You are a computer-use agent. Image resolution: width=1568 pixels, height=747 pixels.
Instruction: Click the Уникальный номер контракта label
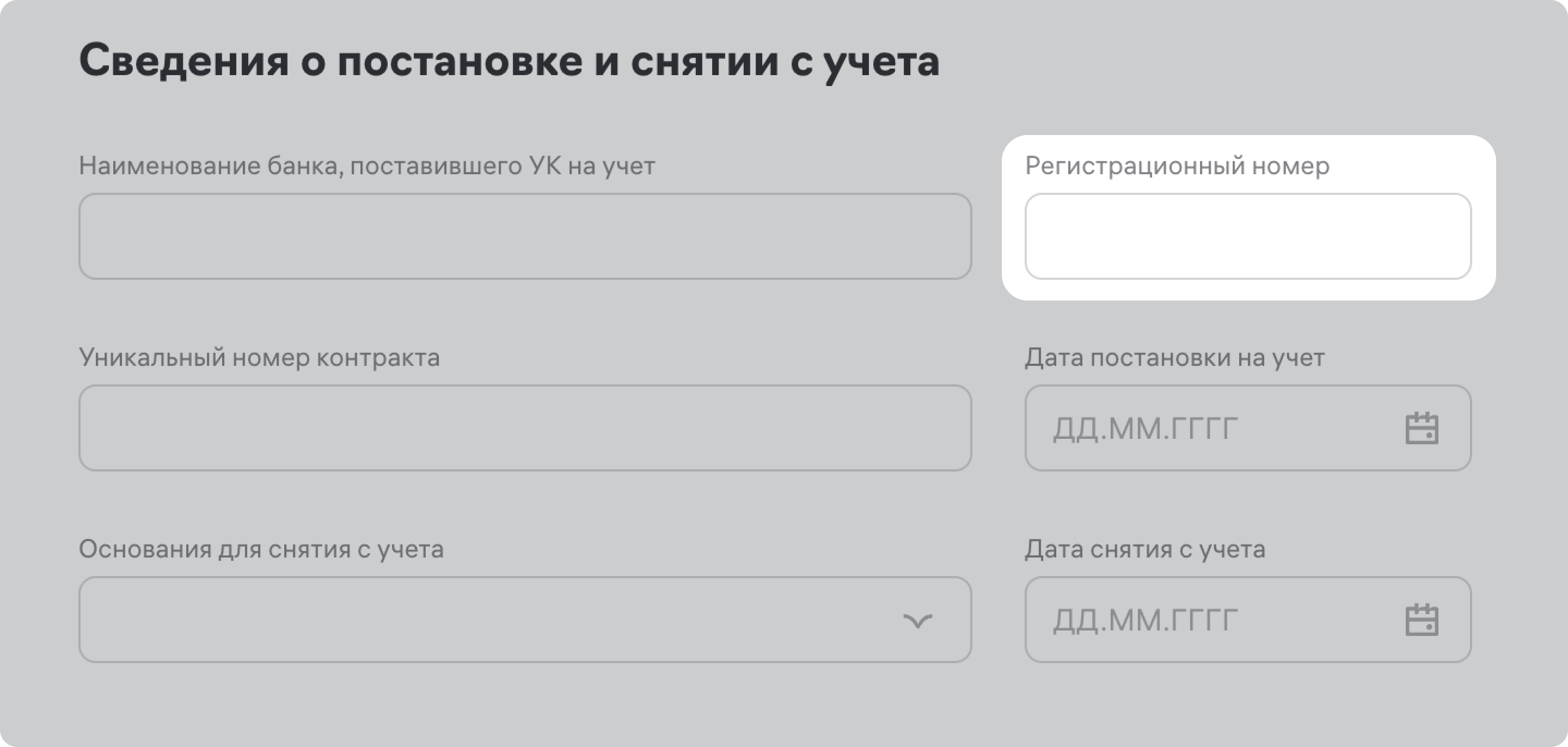point(259,358)
